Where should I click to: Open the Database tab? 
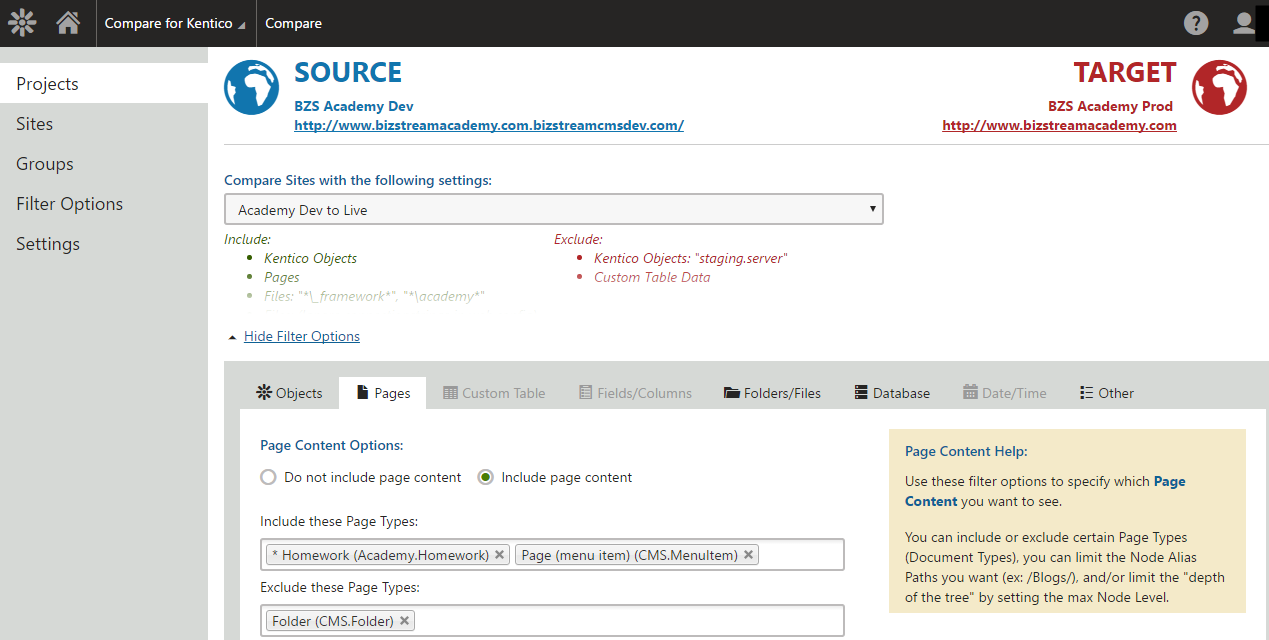892,393
